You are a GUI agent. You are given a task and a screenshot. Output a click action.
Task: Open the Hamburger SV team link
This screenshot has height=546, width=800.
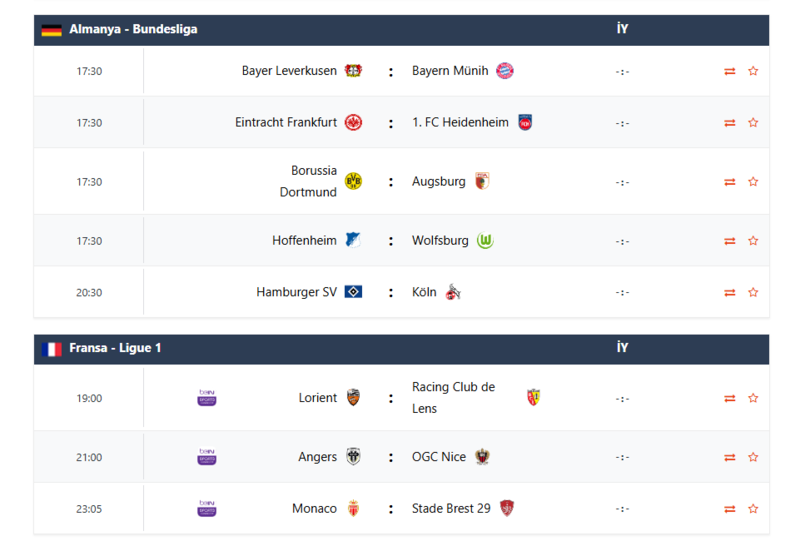296,292
